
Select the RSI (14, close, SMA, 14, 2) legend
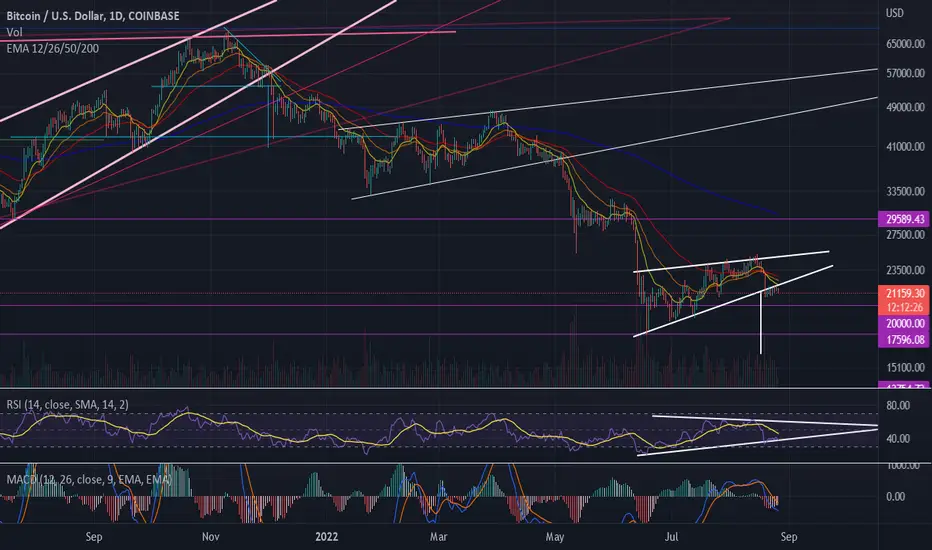point(67,404)
